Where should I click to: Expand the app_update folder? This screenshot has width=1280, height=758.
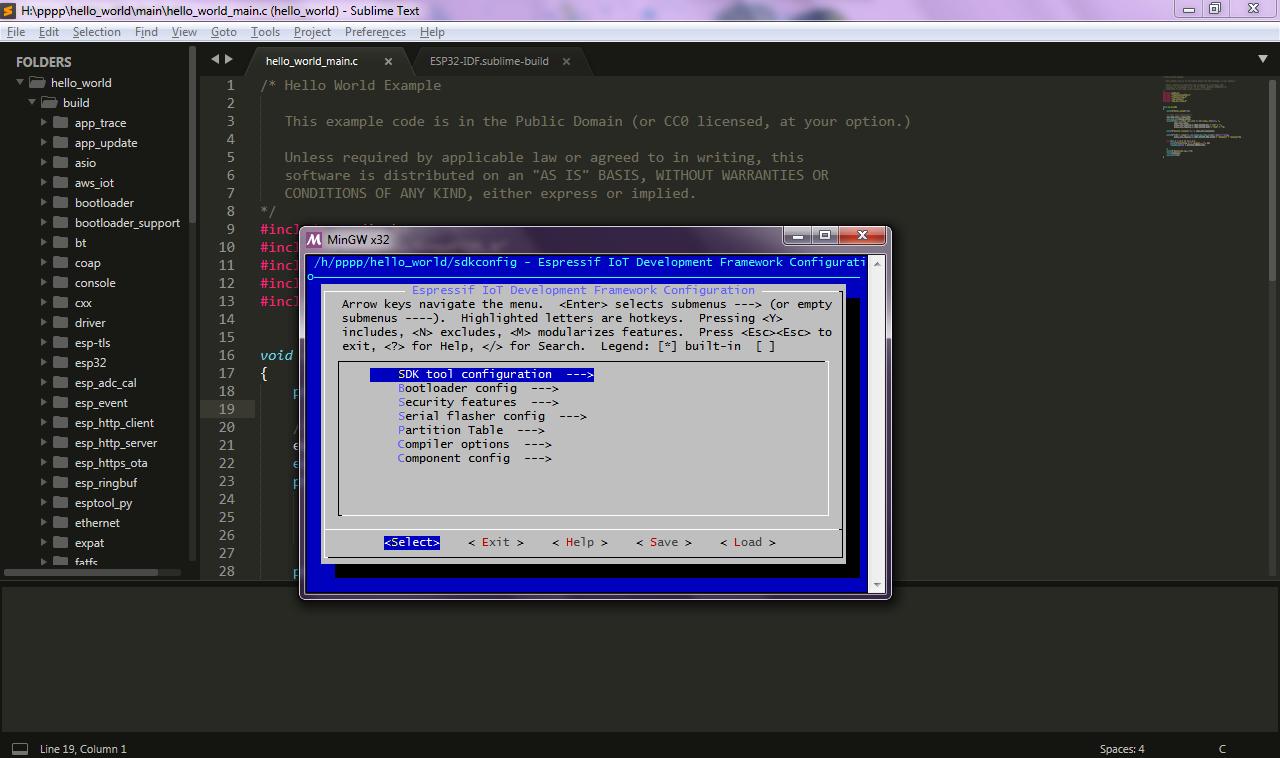[x=44, y=142]
